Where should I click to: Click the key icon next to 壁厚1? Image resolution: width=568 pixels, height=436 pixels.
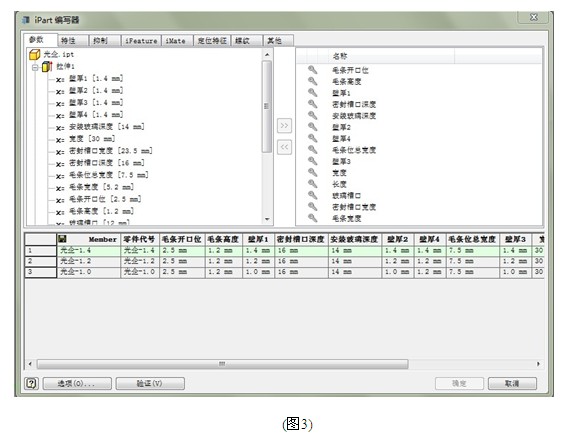[312, 93]
